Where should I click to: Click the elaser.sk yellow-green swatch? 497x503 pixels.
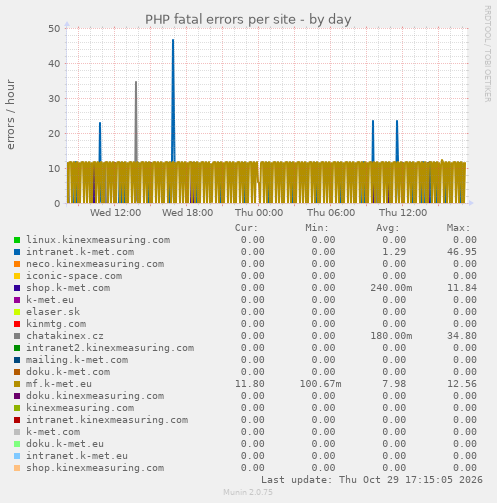pyautogui.click(x=17, y=312)
